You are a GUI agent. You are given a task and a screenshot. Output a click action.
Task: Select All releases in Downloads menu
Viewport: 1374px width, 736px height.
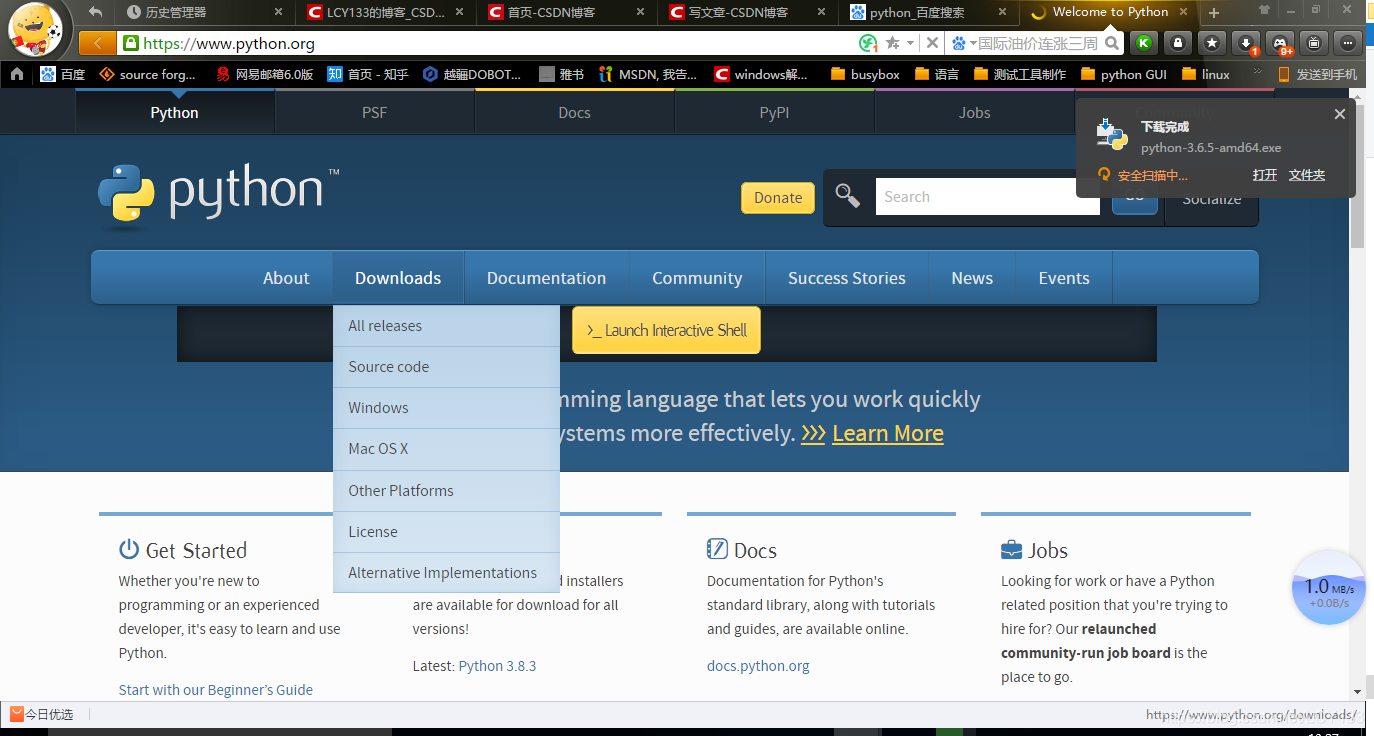(446, 326)
